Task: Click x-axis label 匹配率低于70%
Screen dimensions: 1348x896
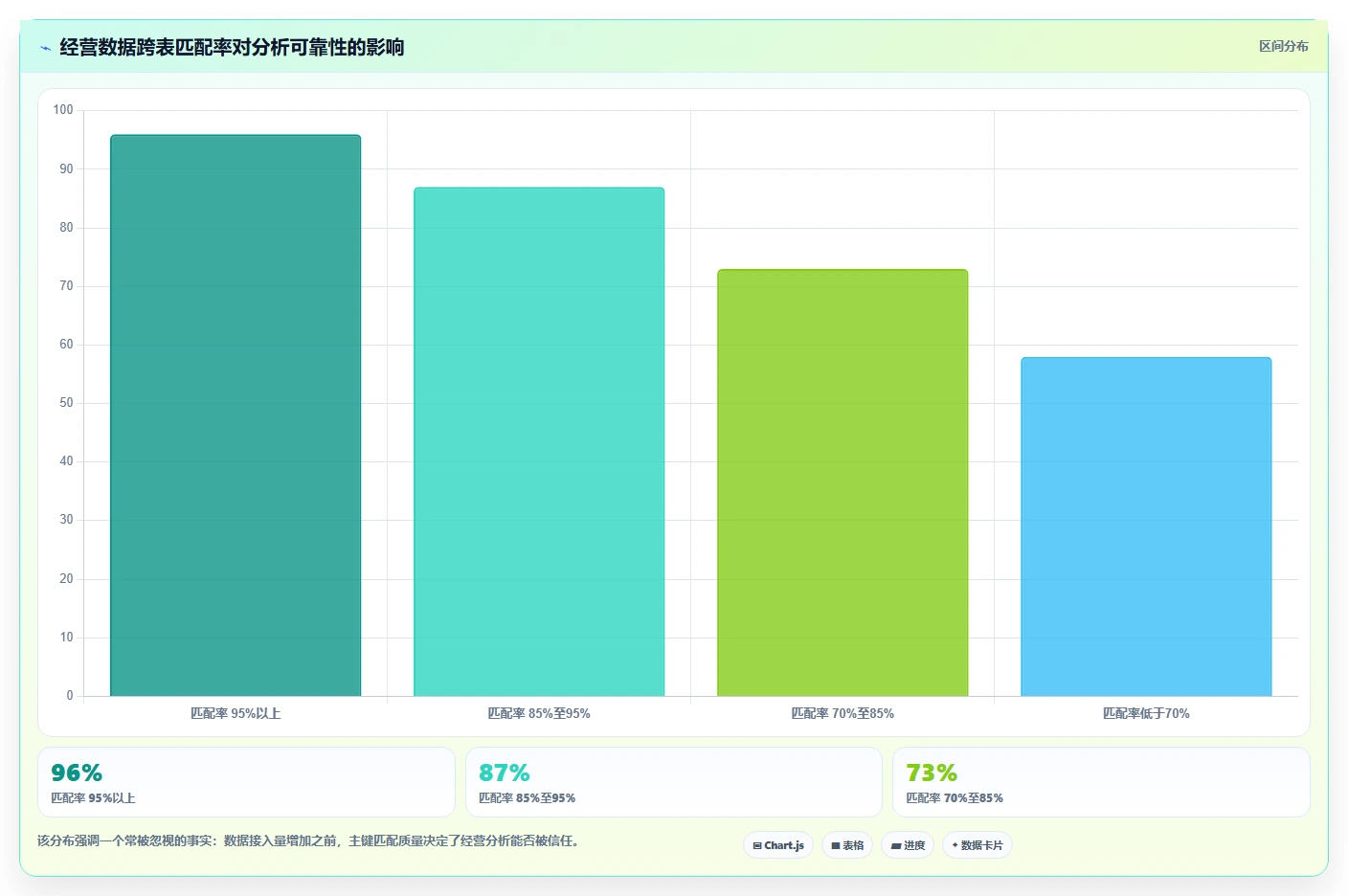Action: click(1146, 713)
